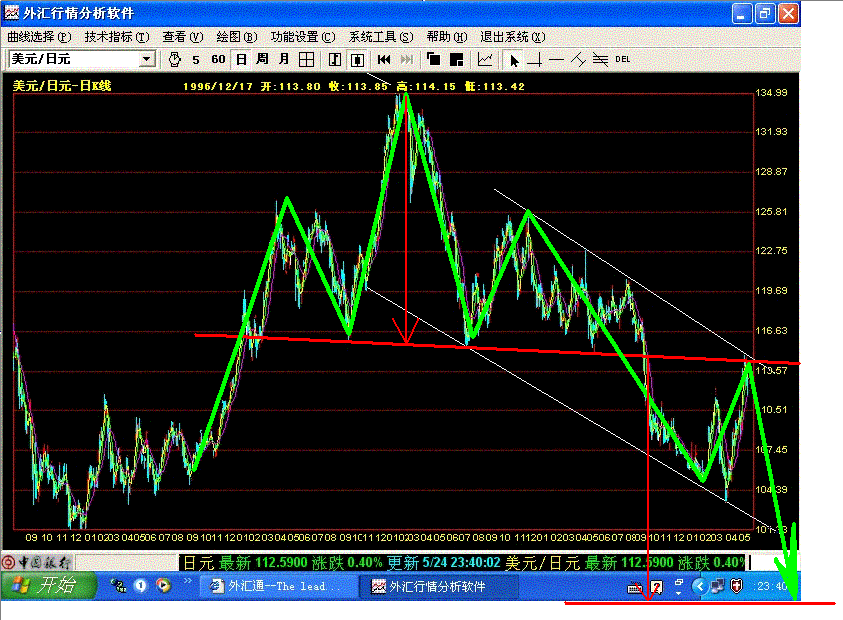Image resolution: width=843 pixels, height=620 pixels.
Task: Open the 美元/日元 currency pair dropdown
Action: pos(147,60)
